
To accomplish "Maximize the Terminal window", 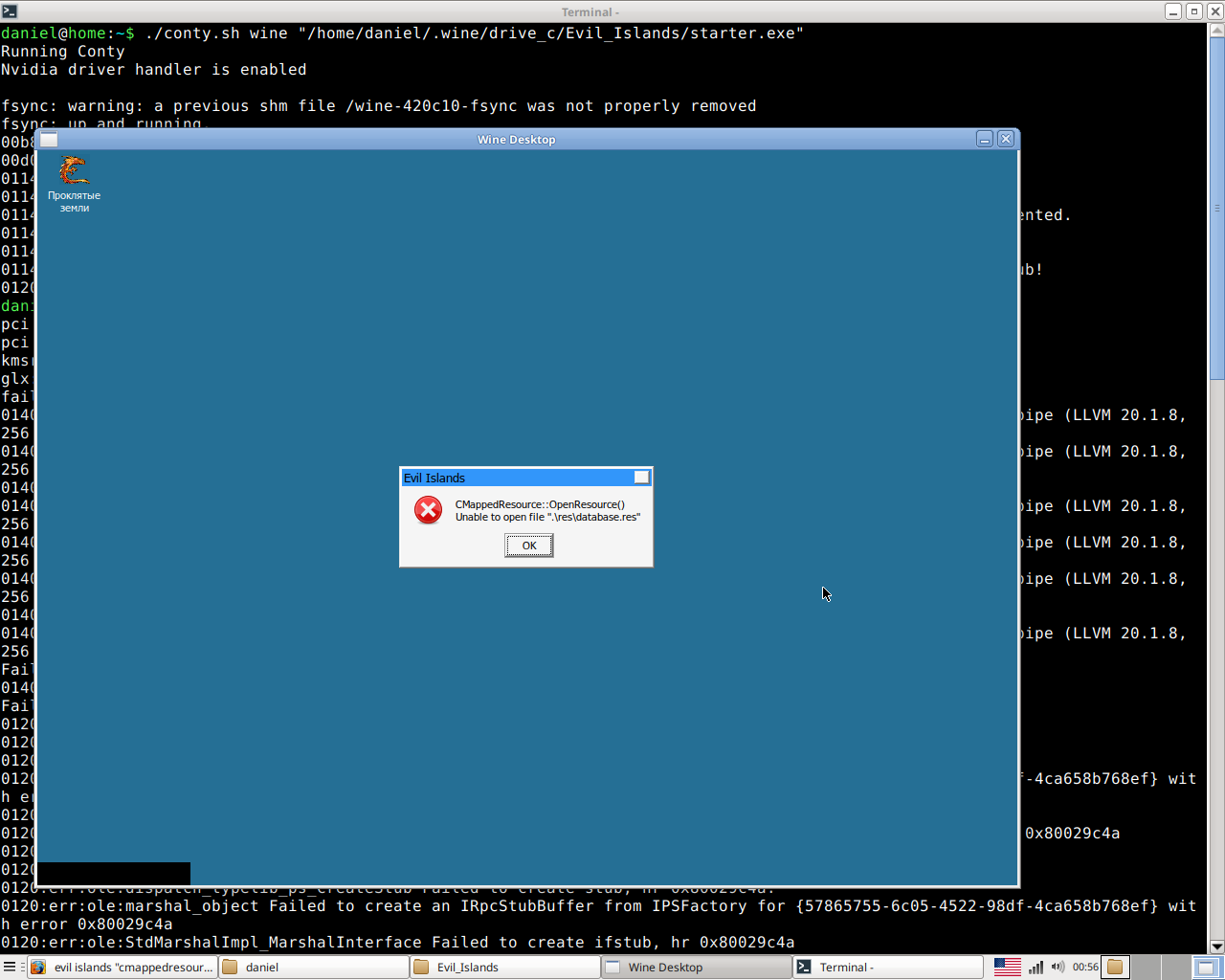I will [1194, 11].
